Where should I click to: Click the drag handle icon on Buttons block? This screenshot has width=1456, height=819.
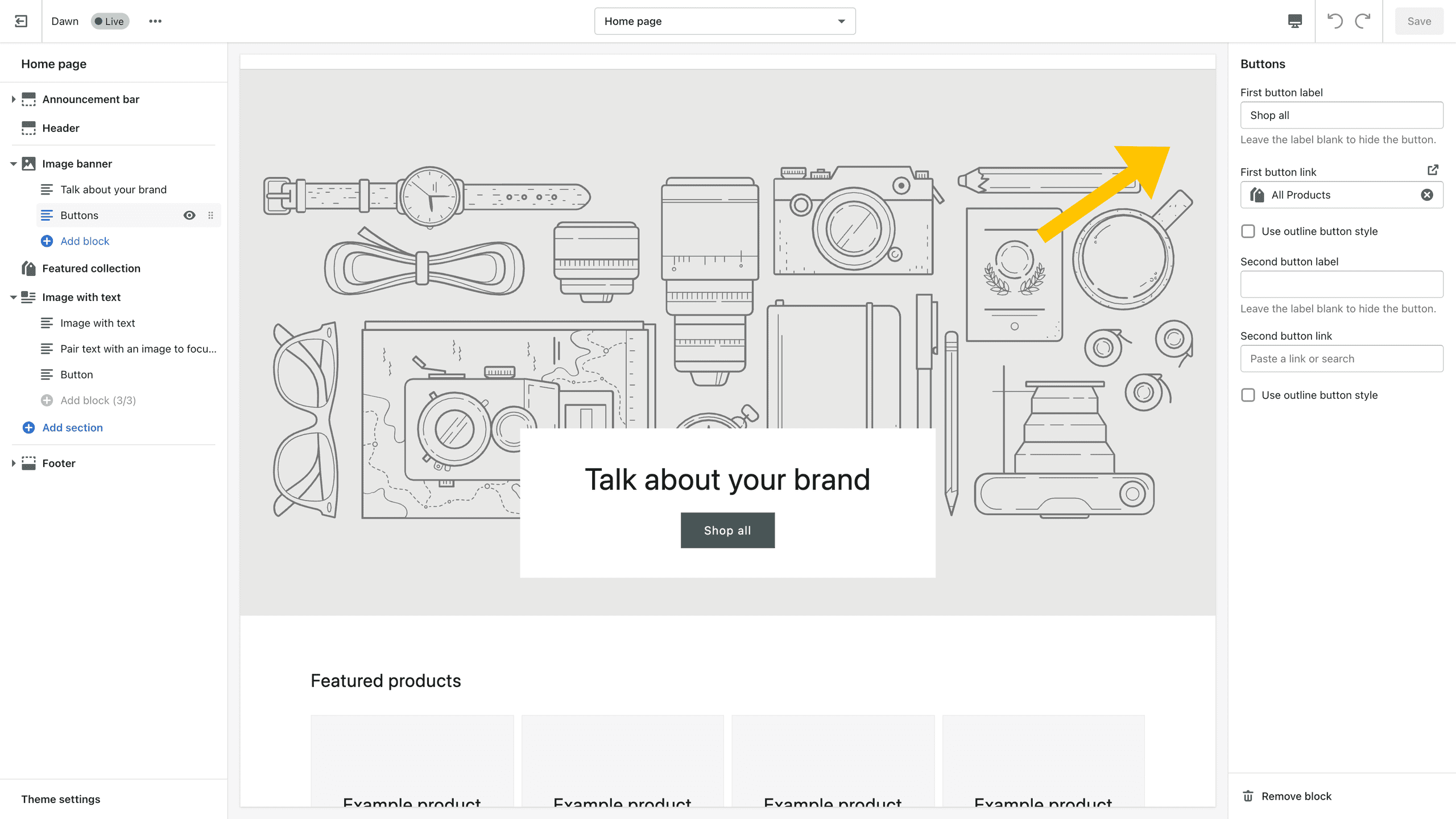coord(211,215)
